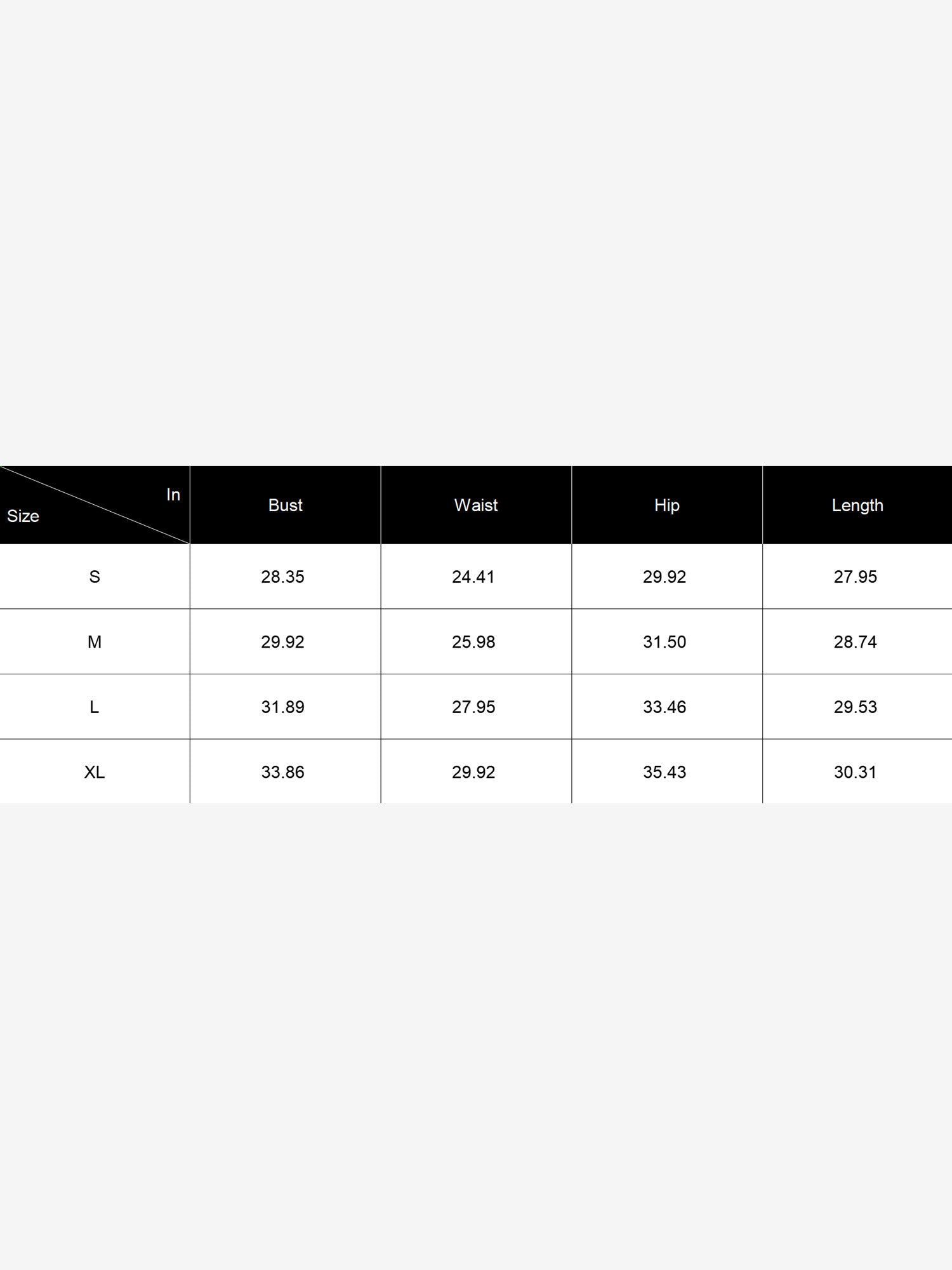Click the Bust column header

pos(285,505)
